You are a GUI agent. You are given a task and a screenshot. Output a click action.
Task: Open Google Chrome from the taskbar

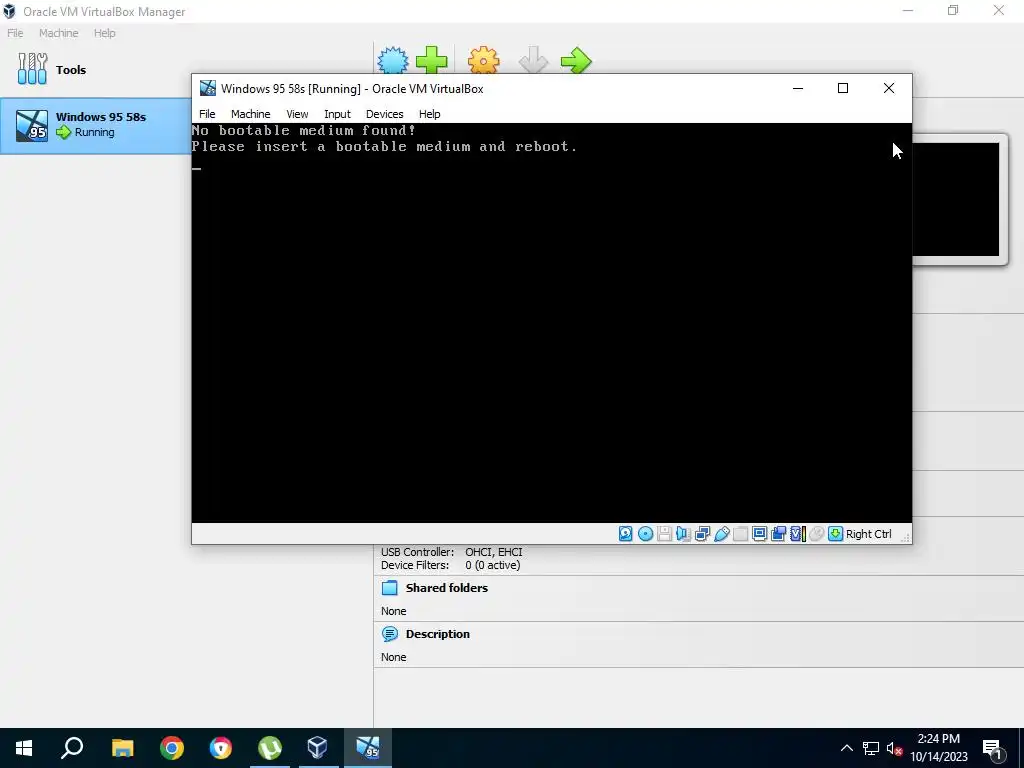[172, 748]
